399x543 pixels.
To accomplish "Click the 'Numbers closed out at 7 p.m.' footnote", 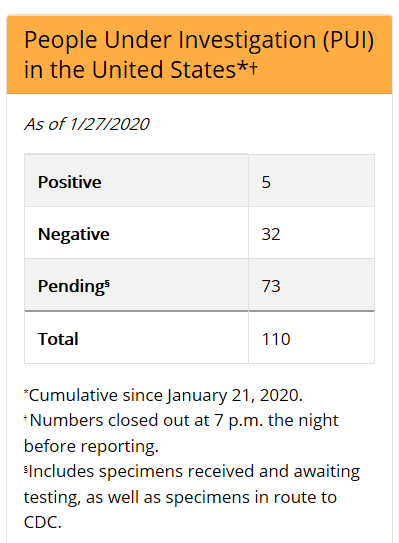I will pyautogui.click(x=181, y=420).
